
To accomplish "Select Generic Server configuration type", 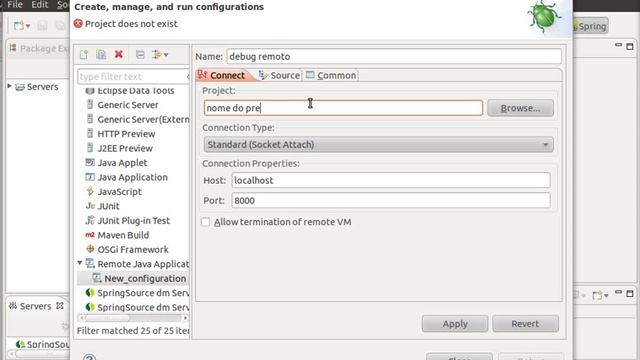I will tap(128, 105).
